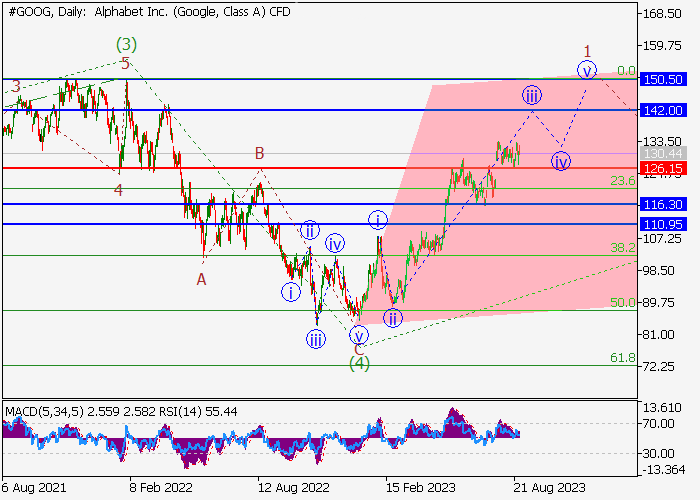This screenshot has width=700, height=500.
Task: Select the 142.00 blue price level tag
Action: click(x=663, y=110)
